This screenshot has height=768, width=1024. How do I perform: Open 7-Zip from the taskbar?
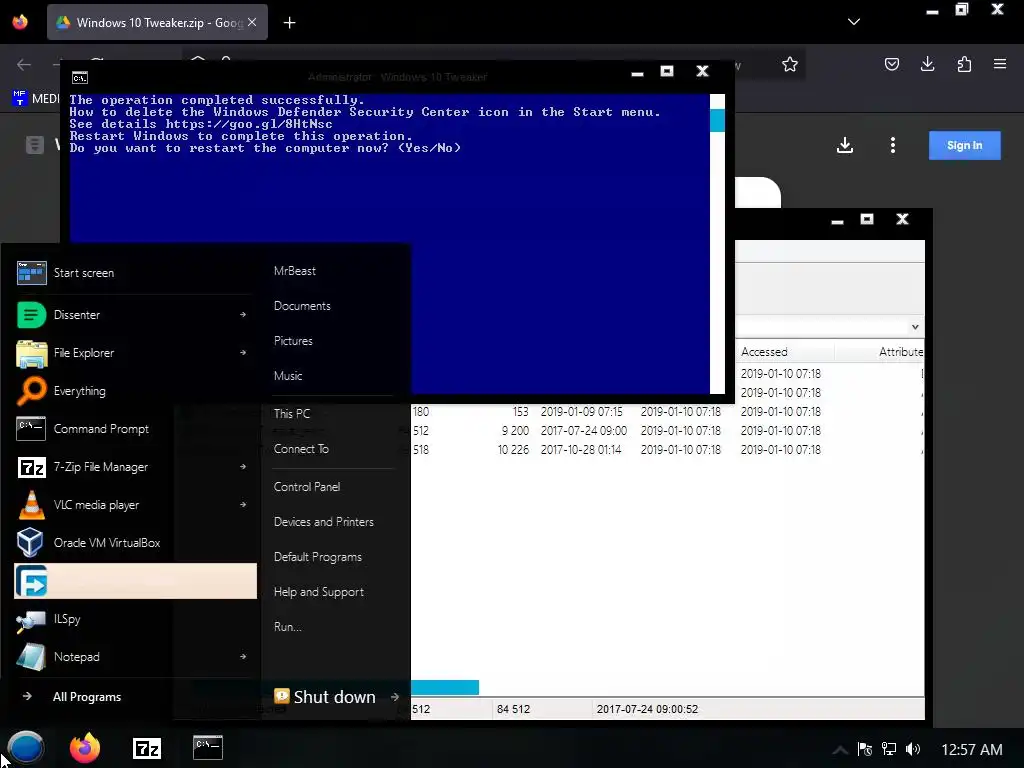click(x=146, y=748)
